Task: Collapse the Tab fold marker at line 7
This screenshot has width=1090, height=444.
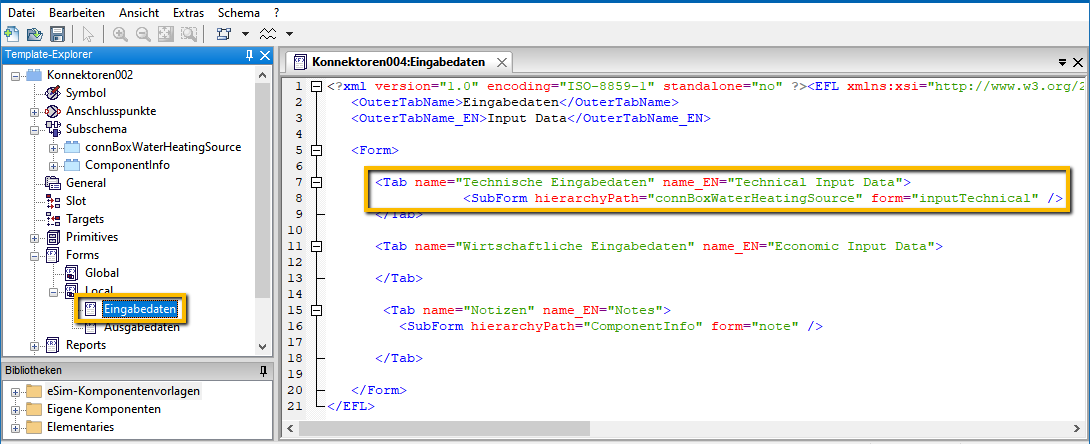Action: click(x=316, y=182)
